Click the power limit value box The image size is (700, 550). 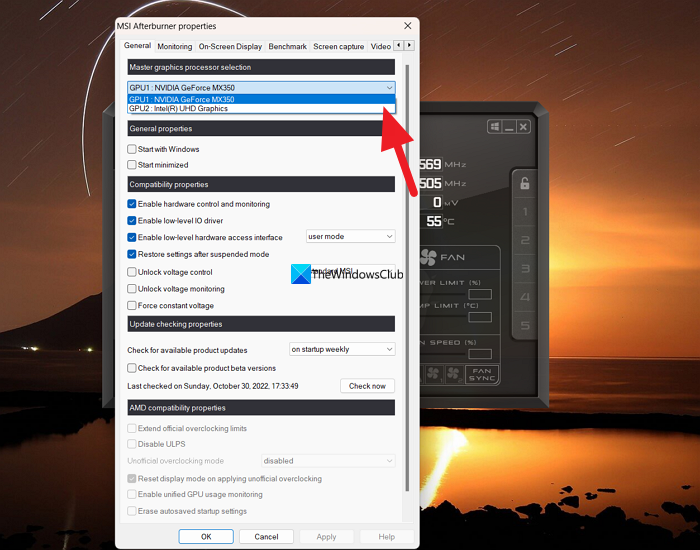(480, 294)
